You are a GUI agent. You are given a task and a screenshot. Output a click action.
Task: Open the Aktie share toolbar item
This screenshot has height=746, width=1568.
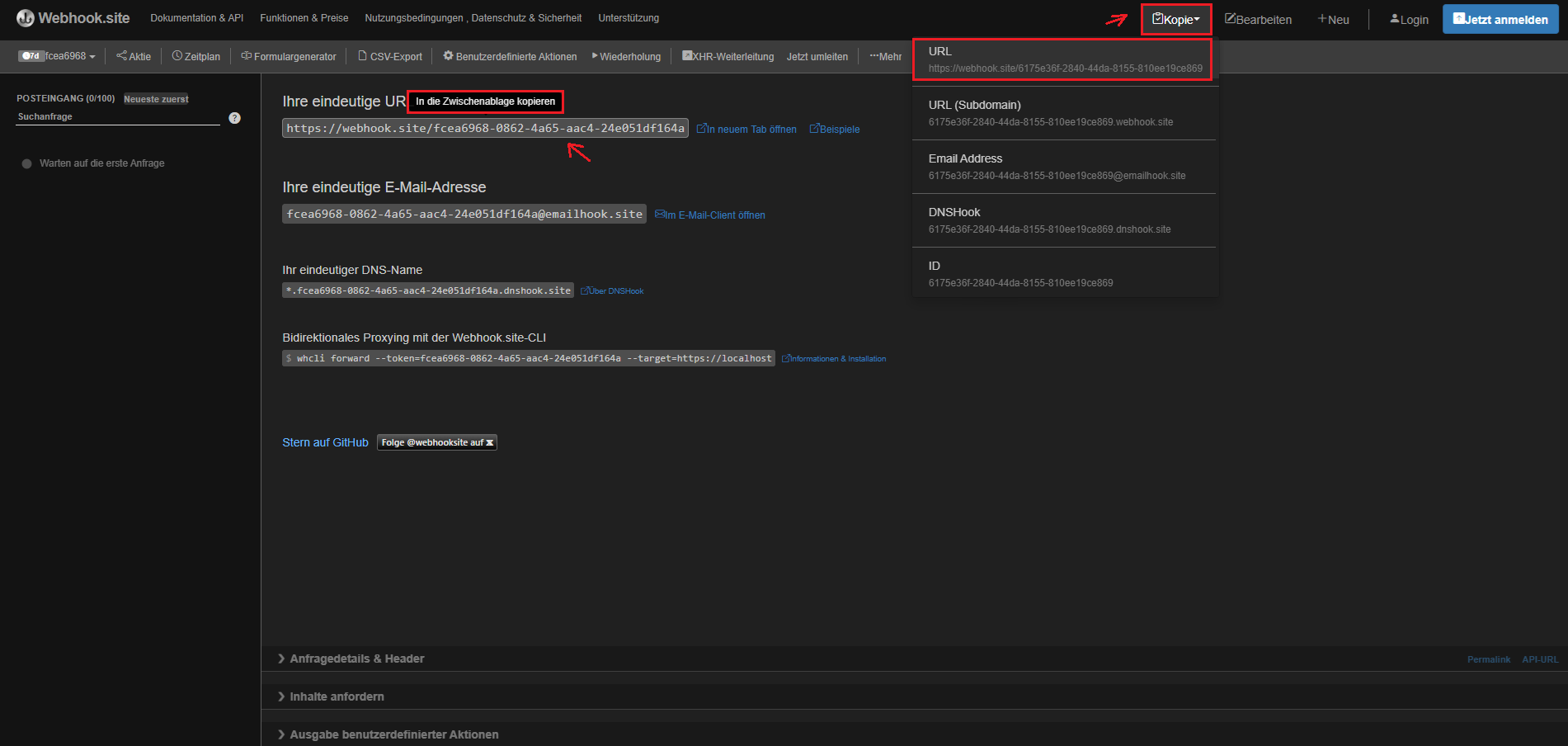coord(134,57)
